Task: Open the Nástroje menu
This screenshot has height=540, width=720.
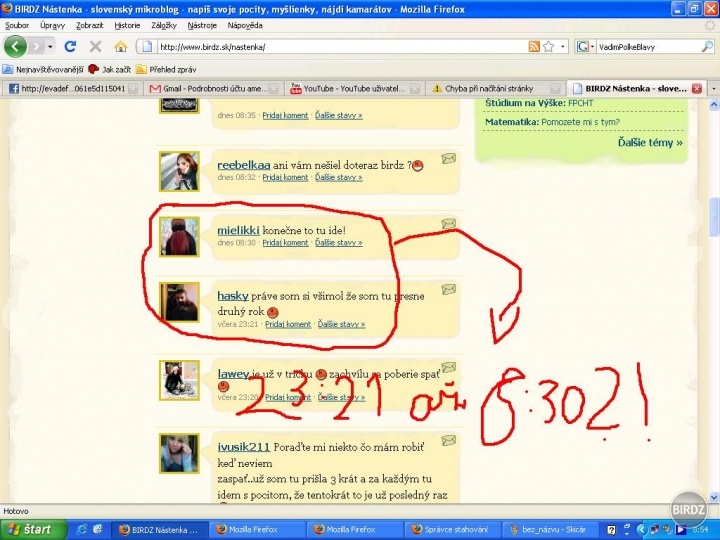Action: [202, 25]
